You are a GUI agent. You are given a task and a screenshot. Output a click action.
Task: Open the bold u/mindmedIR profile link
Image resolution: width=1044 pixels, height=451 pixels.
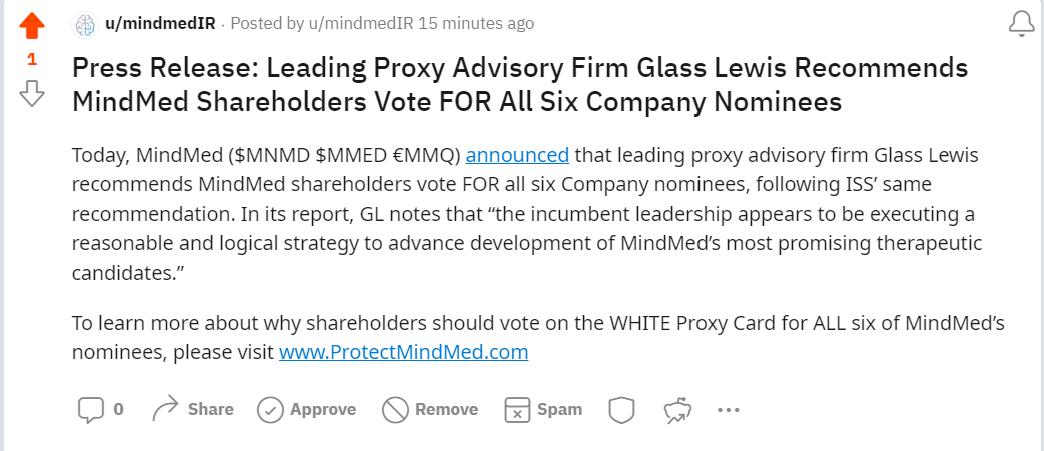click(x=160, y=23)
